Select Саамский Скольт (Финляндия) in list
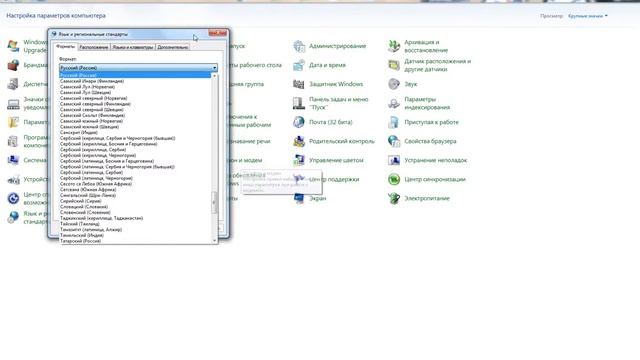The height and width of the screenshot is (360, 640). point(135,116)
